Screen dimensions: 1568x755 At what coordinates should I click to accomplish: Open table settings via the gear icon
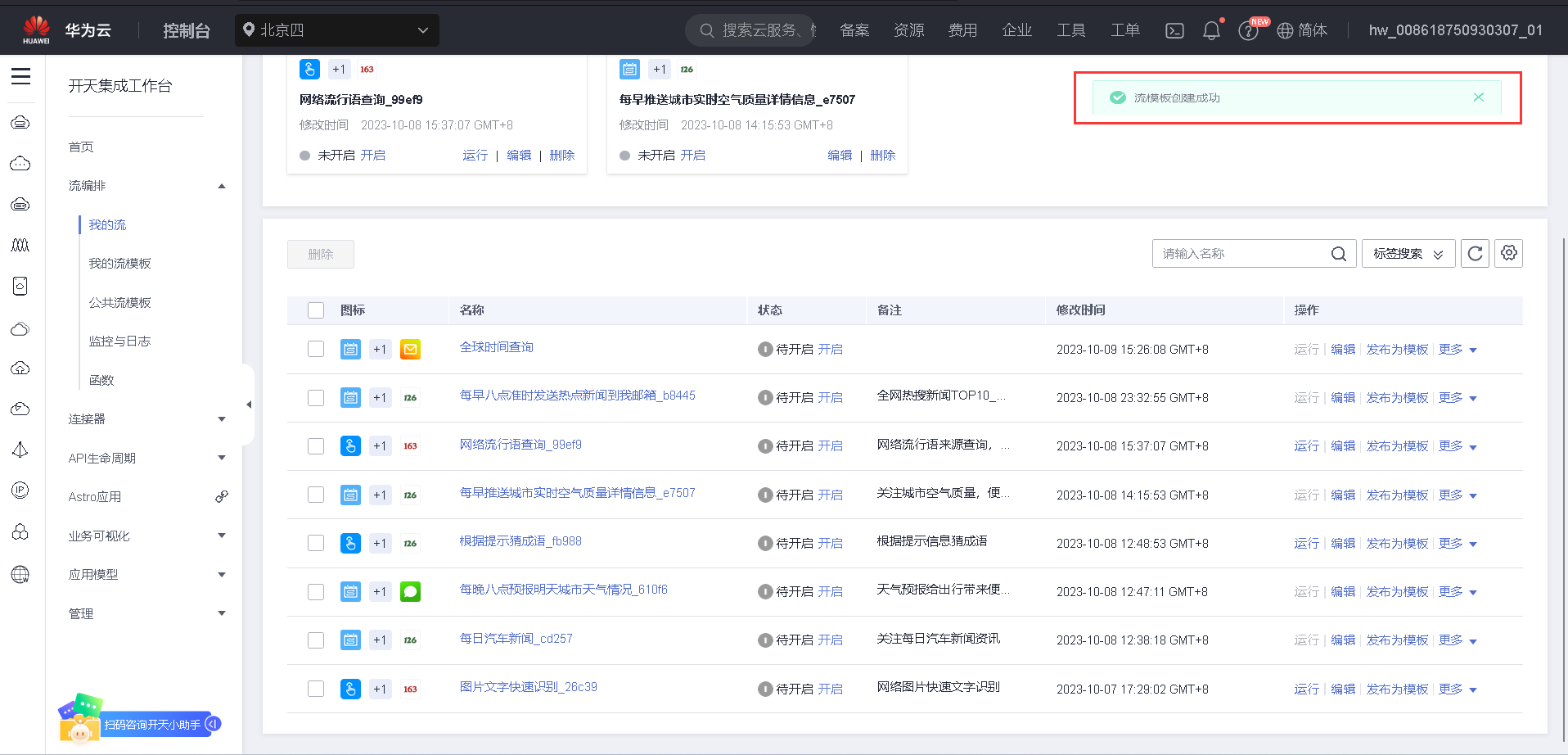coord(1508,253)
